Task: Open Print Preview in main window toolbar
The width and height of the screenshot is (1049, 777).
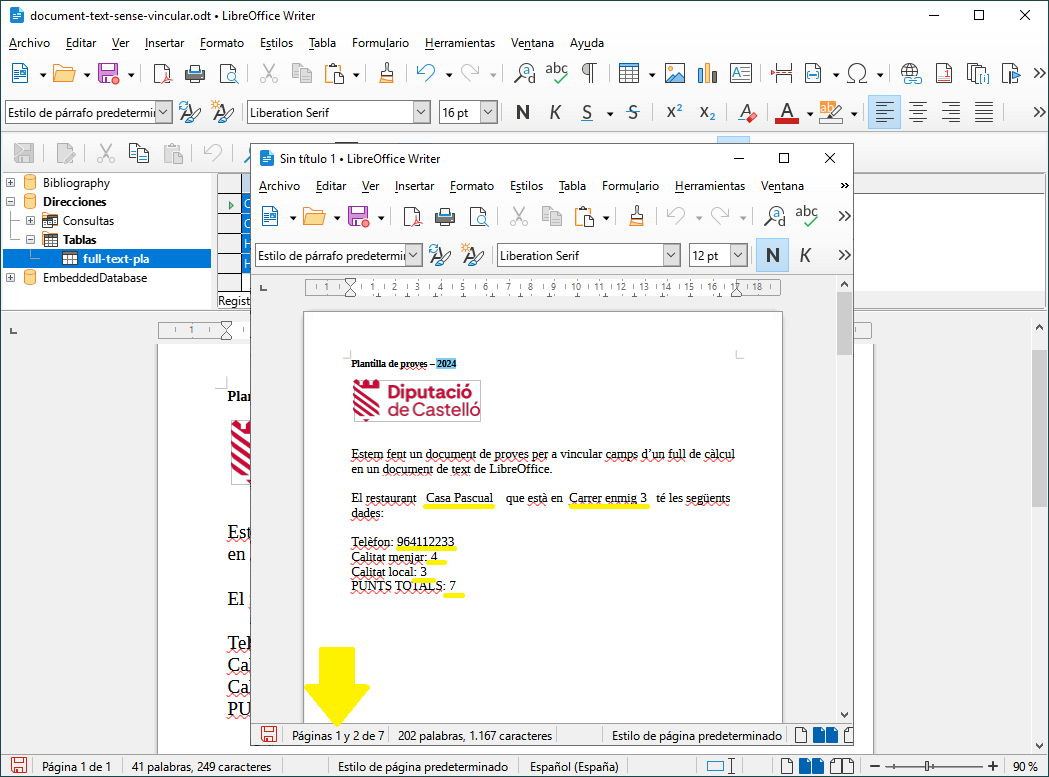Action: tap(229, 73)
